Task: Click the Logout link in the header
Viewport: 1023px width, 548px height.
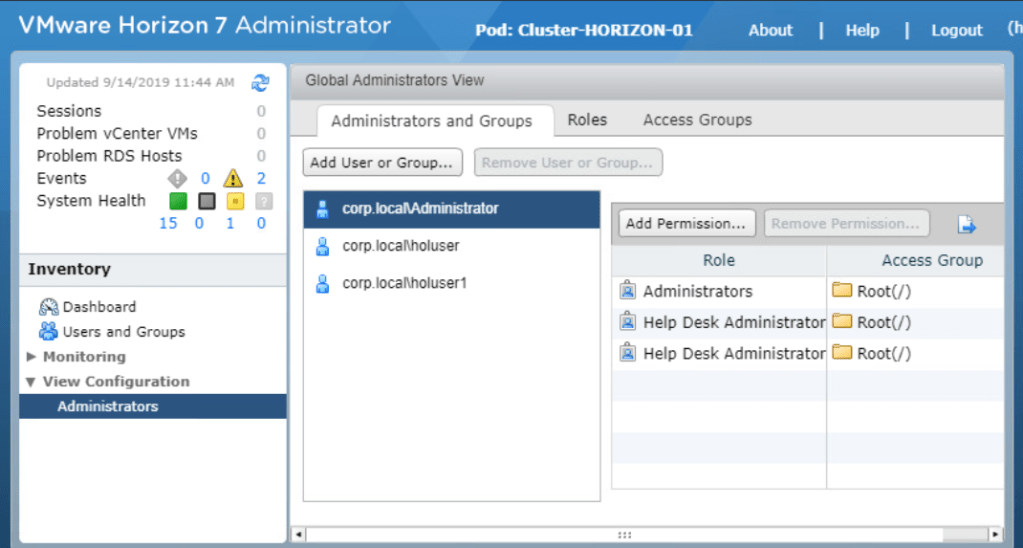Action: [956, 30]
